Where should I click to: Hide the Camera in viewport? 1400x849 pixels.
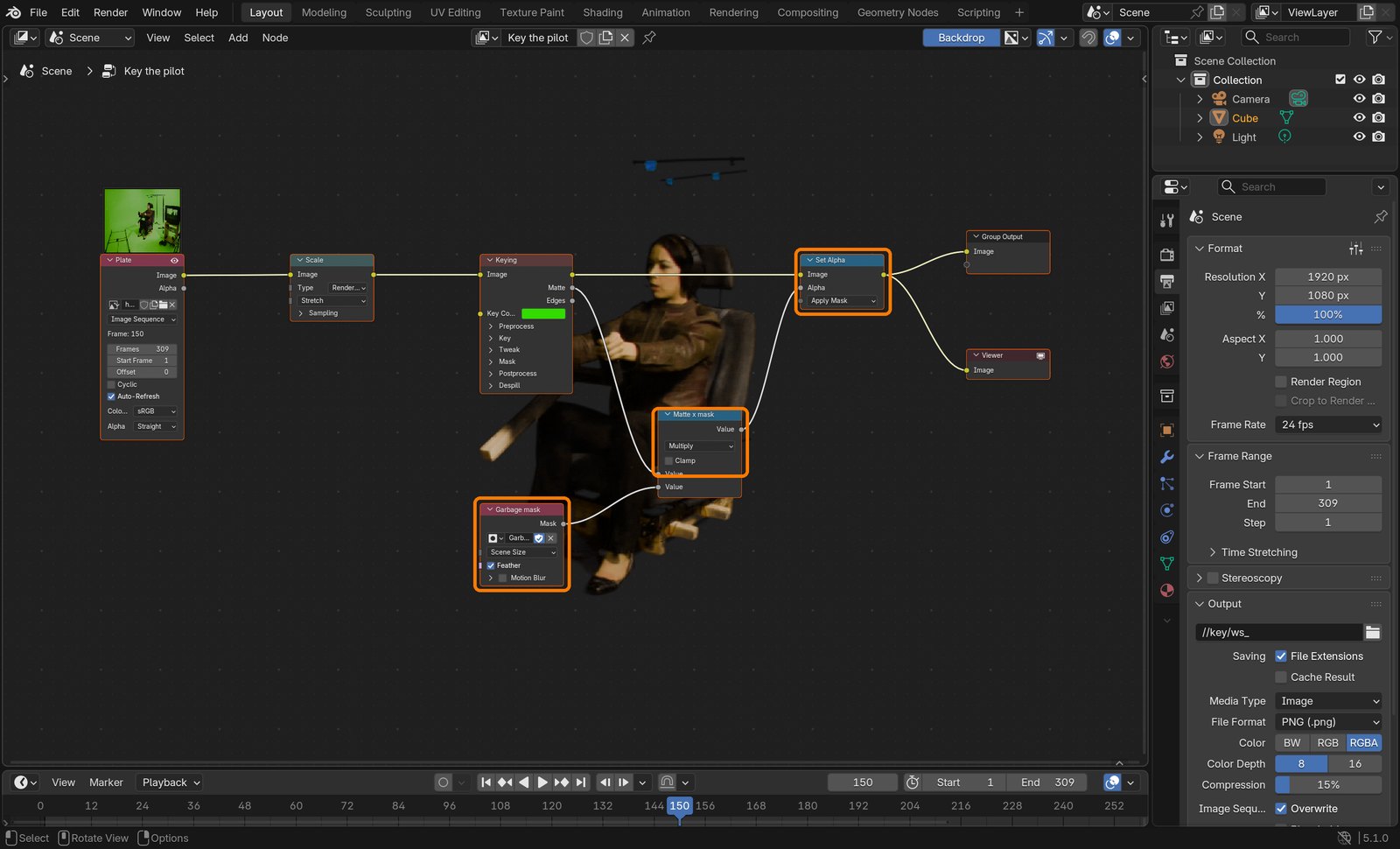1359,99
